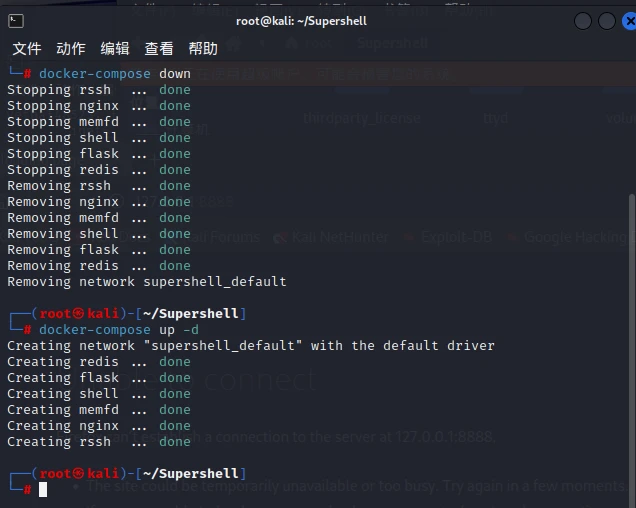Open the 文件 menu
The image size is (636, 508).
27,49
